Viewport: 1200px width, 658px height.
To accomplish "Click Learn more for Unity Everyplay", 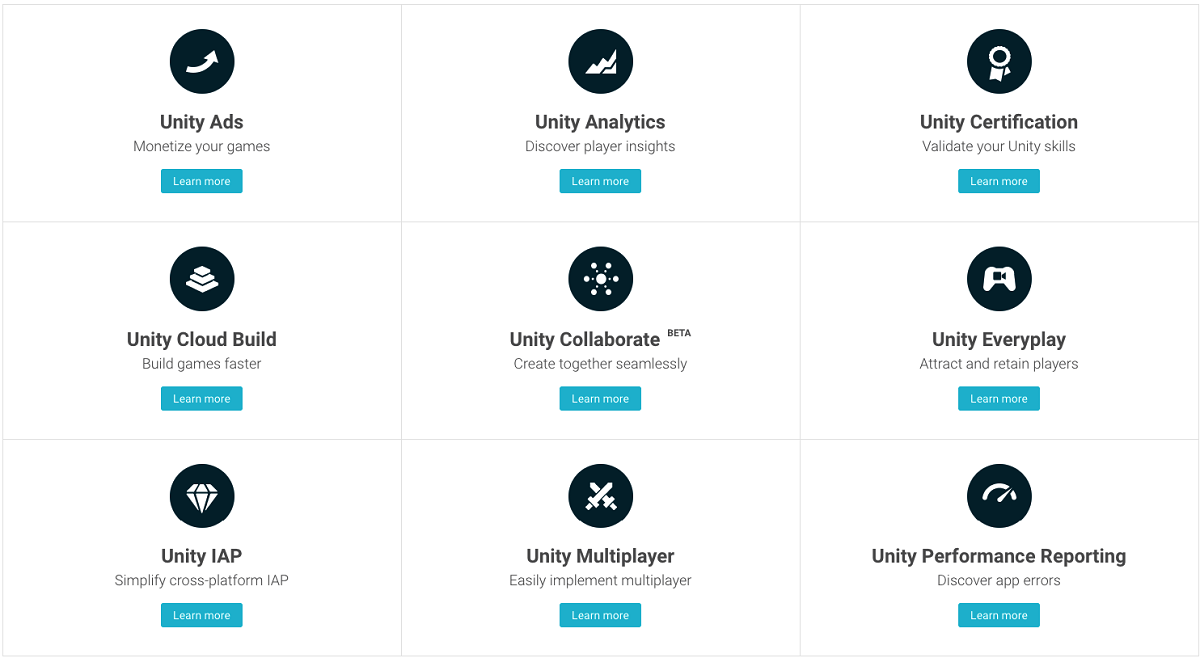I will [999, 398].
